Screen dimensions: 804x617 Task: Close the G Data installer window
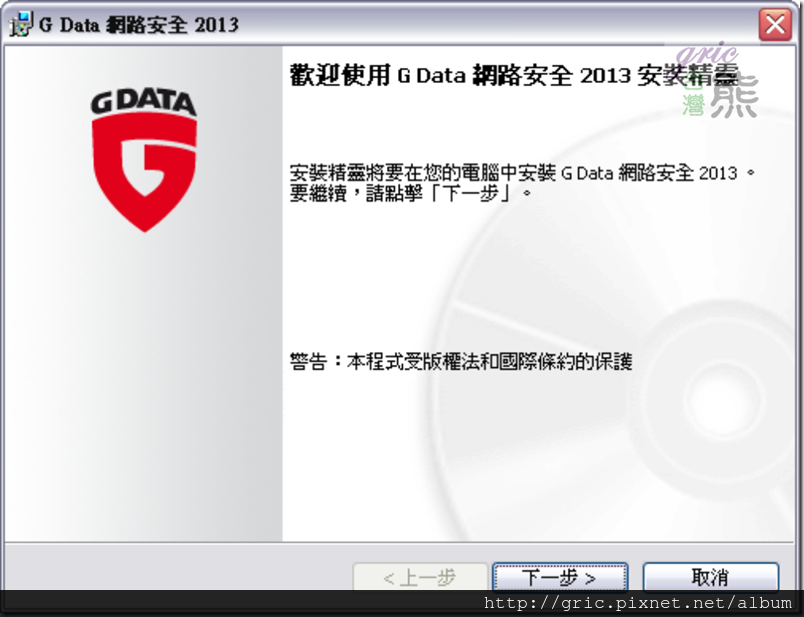[x=775, y=24]
